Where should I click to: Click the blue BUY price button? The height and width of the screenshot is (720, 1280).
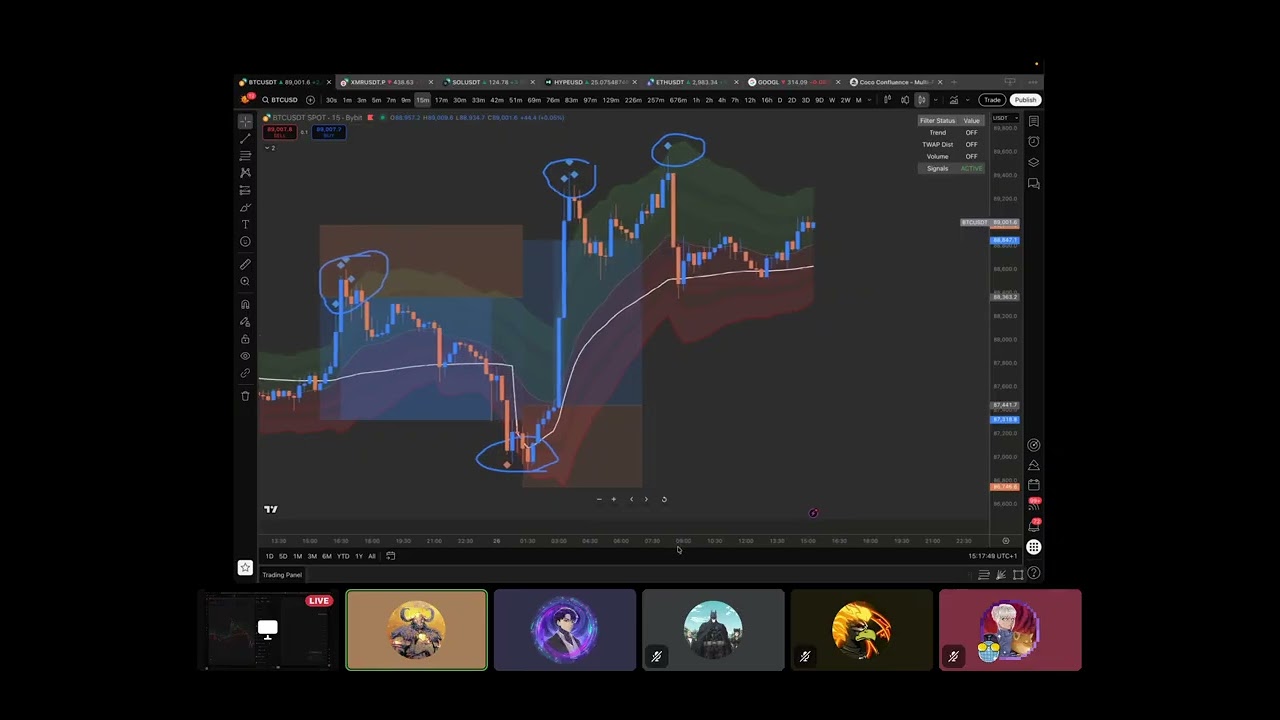329,132
